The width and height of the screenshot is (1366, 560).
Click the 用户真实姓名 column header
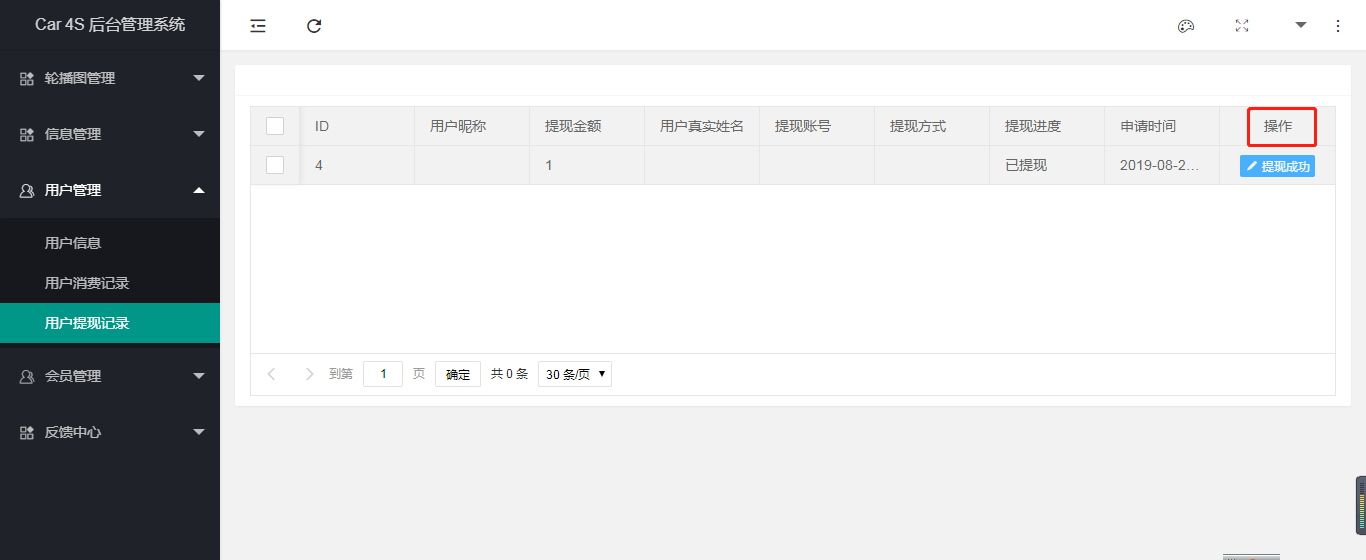pyautogui.click(x=702, y=126)
